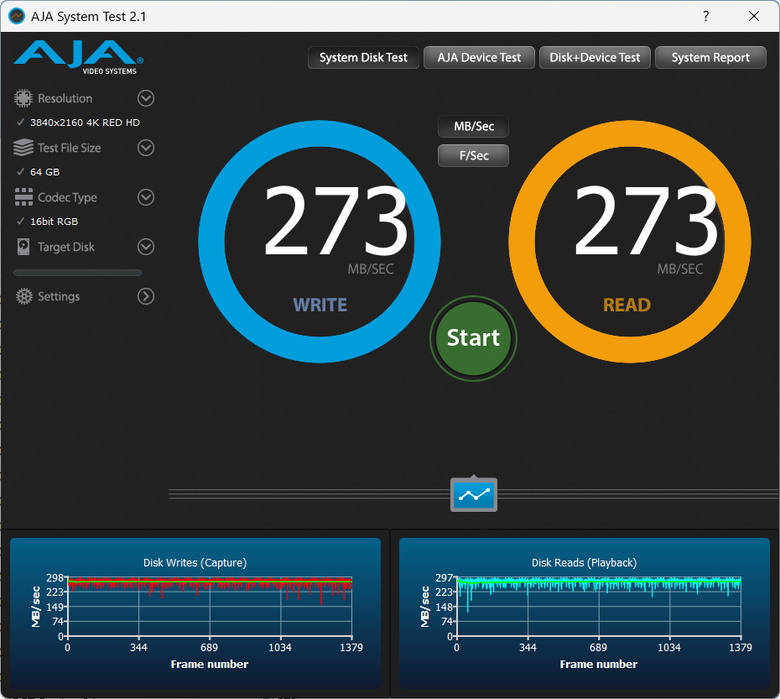Image resolution: width=780 pixels, height=699 pixels.
Task: Click the orange READ speed gauge
Action: [630, 241]
